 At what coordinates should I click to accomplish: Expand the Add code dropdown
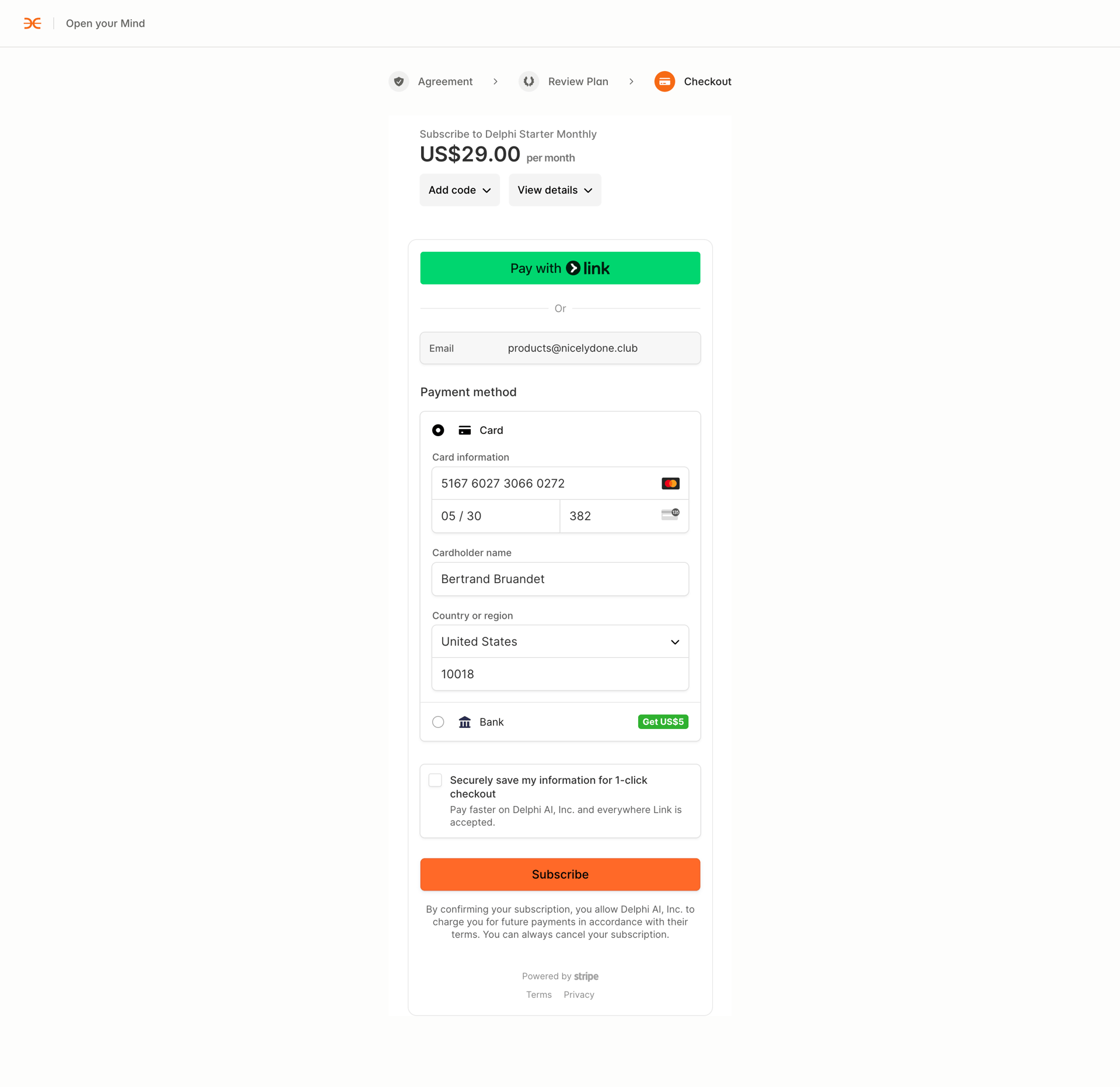click(460, 190)
